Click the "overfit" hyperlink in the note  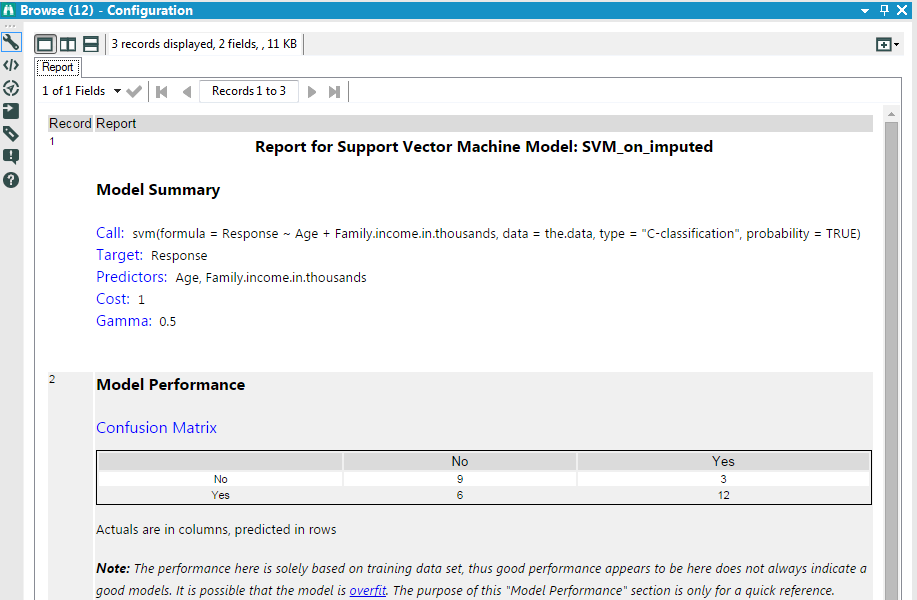tap(367, 590)
